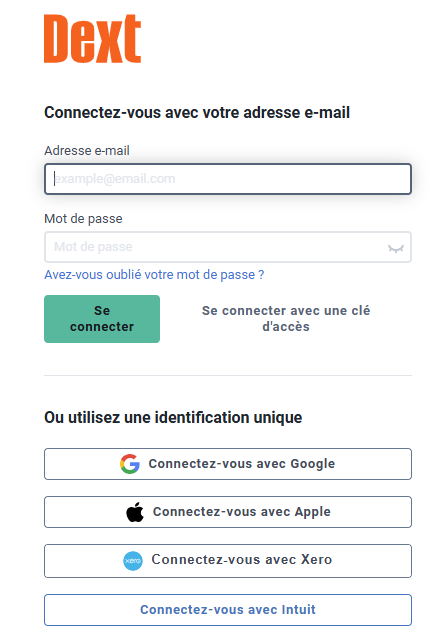Click the blue Xero logo icon
Image resolution: width=429 pixels, height=637 pixels.
(x=133, y=561)
